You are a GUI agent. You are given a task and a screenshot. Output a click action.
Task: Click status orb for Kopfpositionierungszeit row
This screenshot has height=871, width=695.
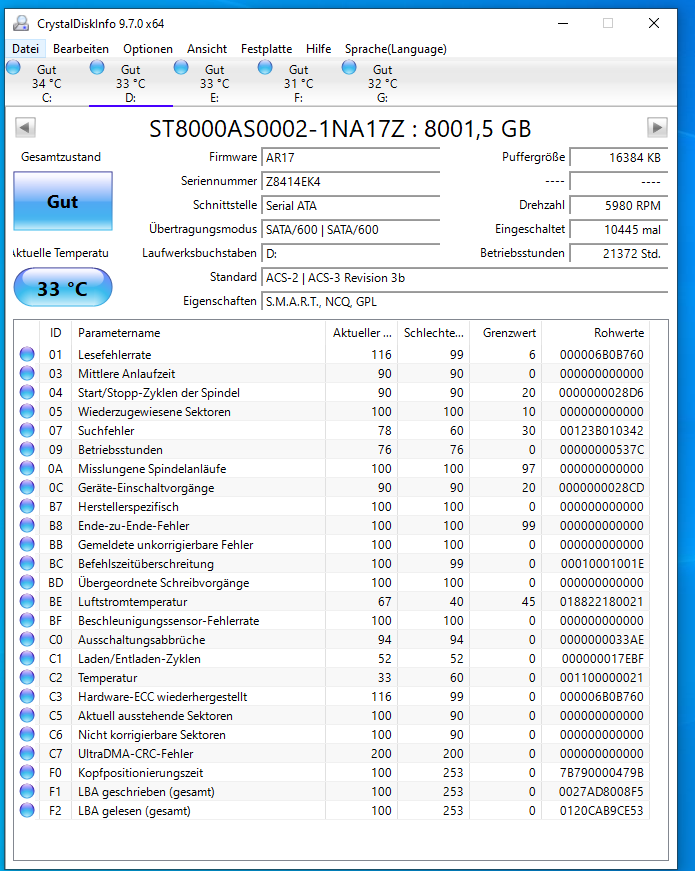click(27, 772)
